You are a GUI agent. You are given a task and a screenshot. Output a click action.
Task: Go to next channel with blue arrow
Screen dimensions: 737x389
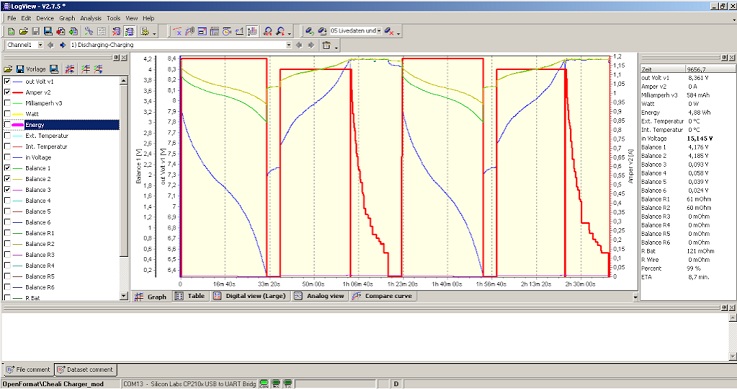coord(62,45)
